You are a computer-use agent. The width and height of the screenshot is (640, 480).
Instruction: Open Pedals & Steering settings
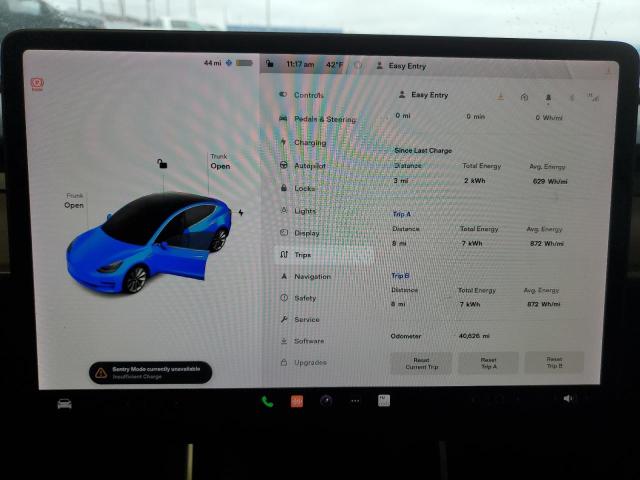coord(318,119)
